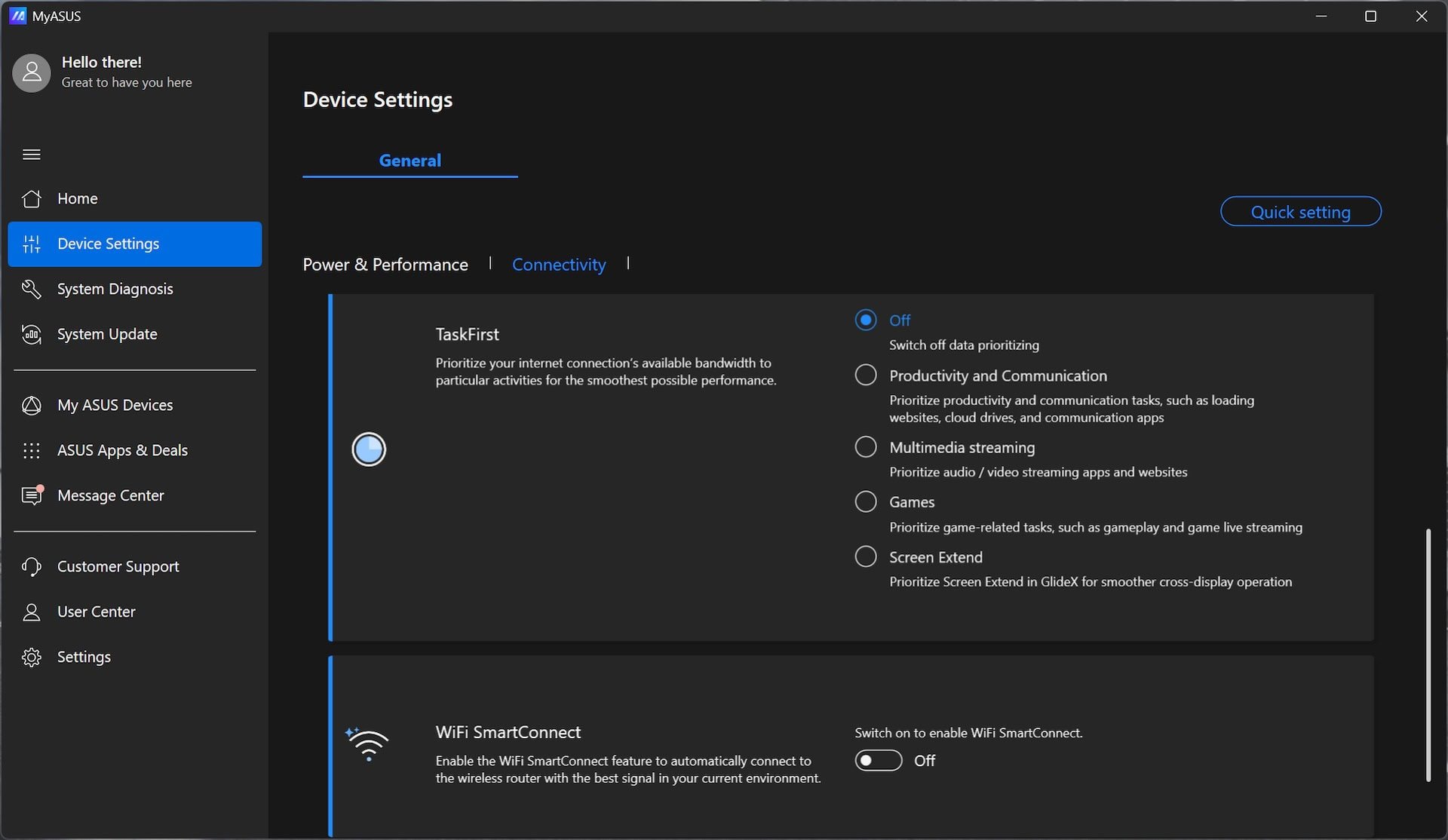Select Multimedia streaming radio option
The height and width of the screenshot is (840, 1448).
866,446
